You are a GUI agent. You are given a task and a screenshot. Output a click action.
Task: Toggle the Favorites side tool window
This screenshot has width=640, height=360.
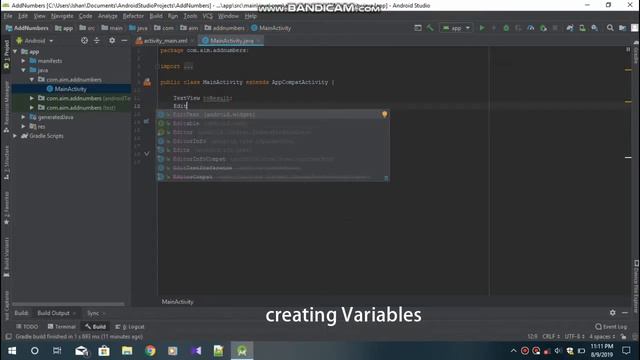tap(6, 208)
